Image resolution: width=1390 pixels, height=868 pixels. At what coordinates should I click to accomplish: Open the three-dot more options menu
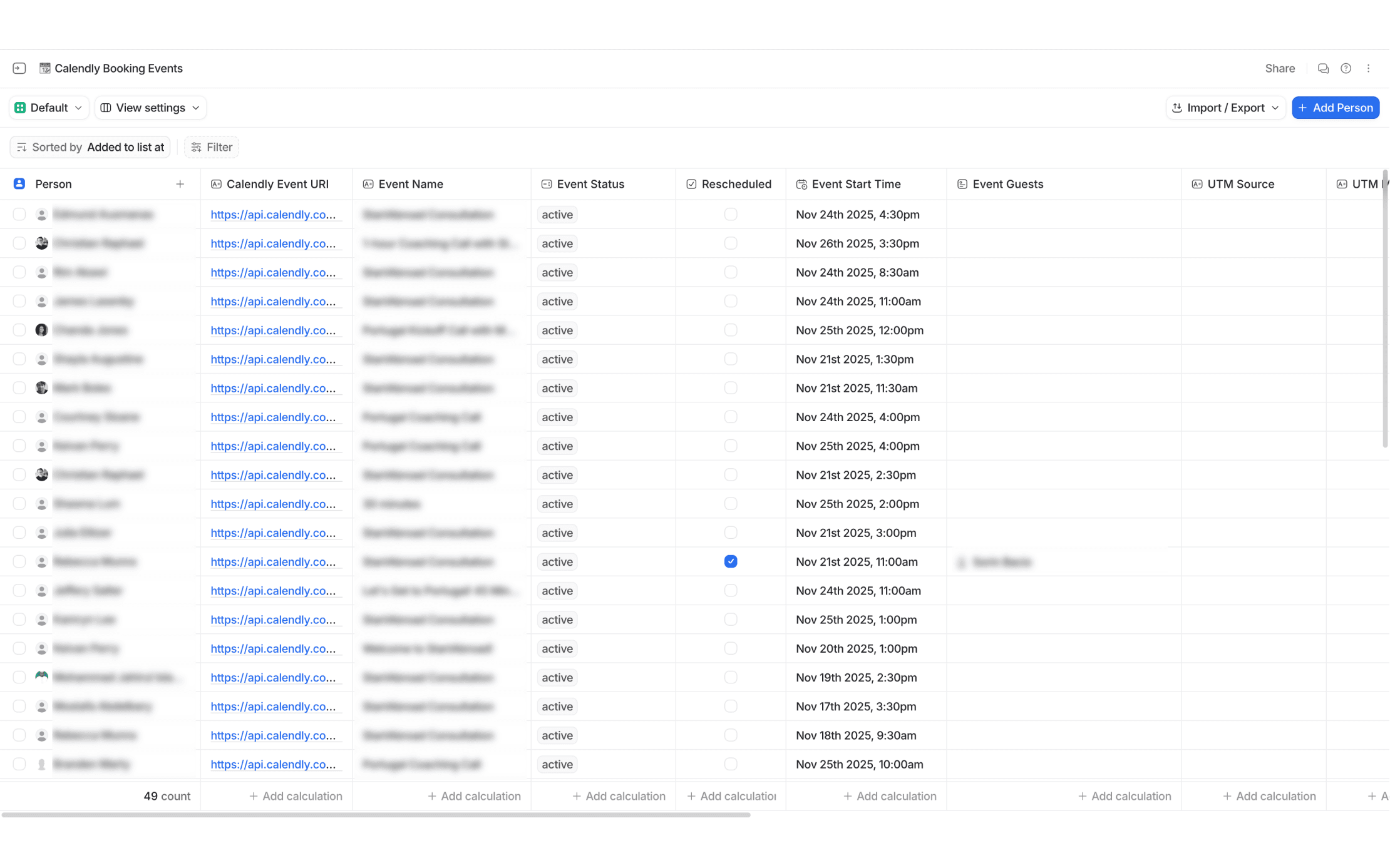tap(1368, 68)
